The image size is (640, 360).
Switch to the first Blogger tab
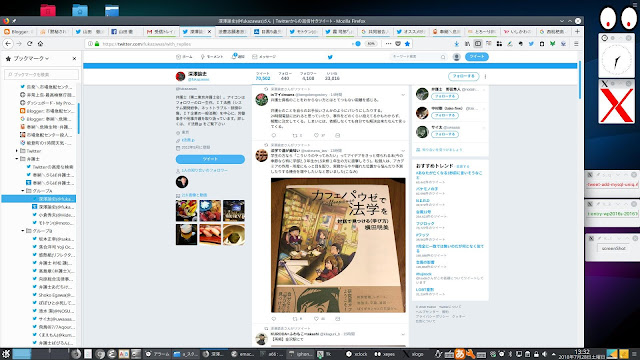[x=18, y=31]
